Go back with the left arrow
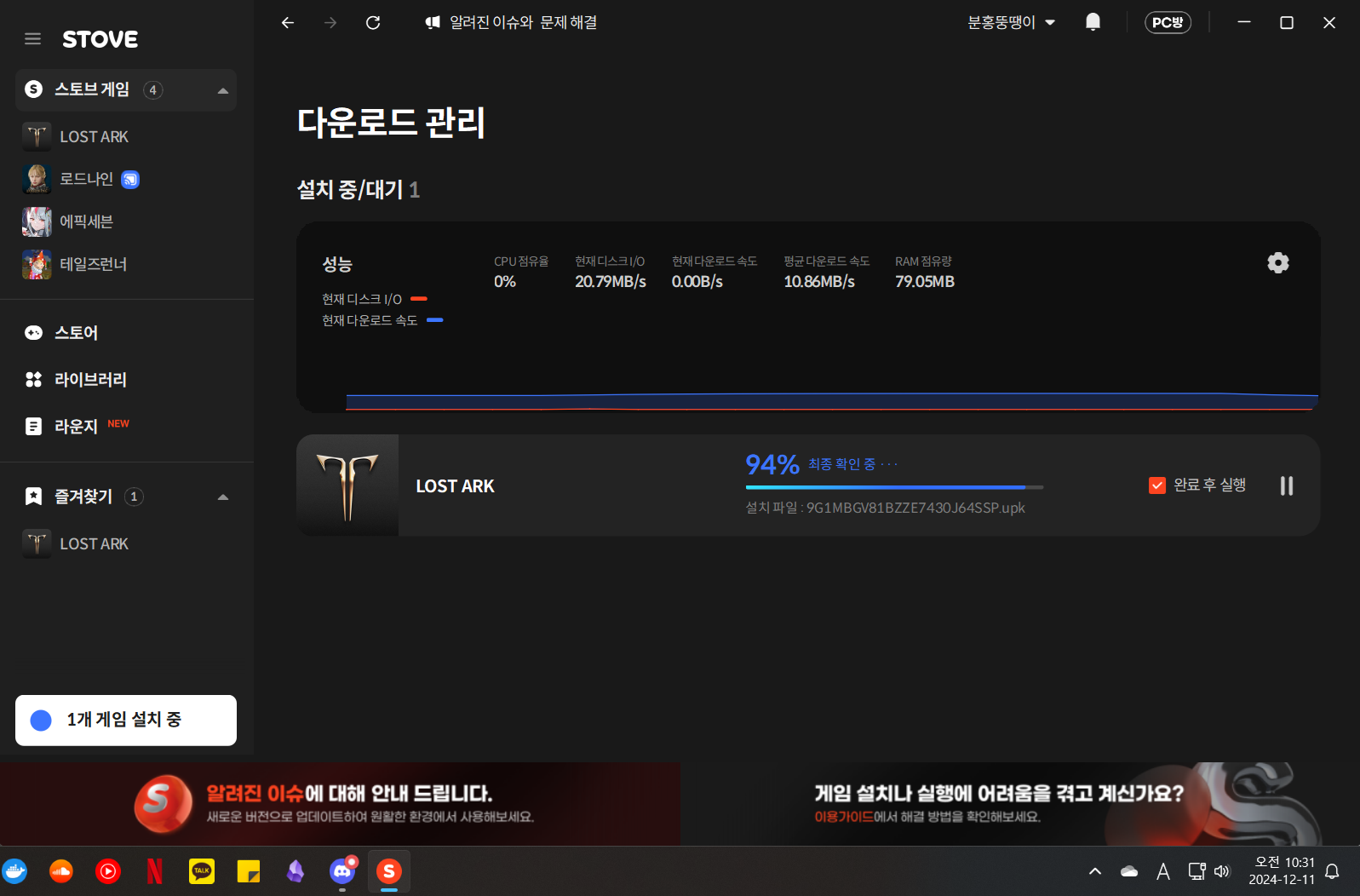Viewport: 1360px width, 896px height. tap(288, 23)
